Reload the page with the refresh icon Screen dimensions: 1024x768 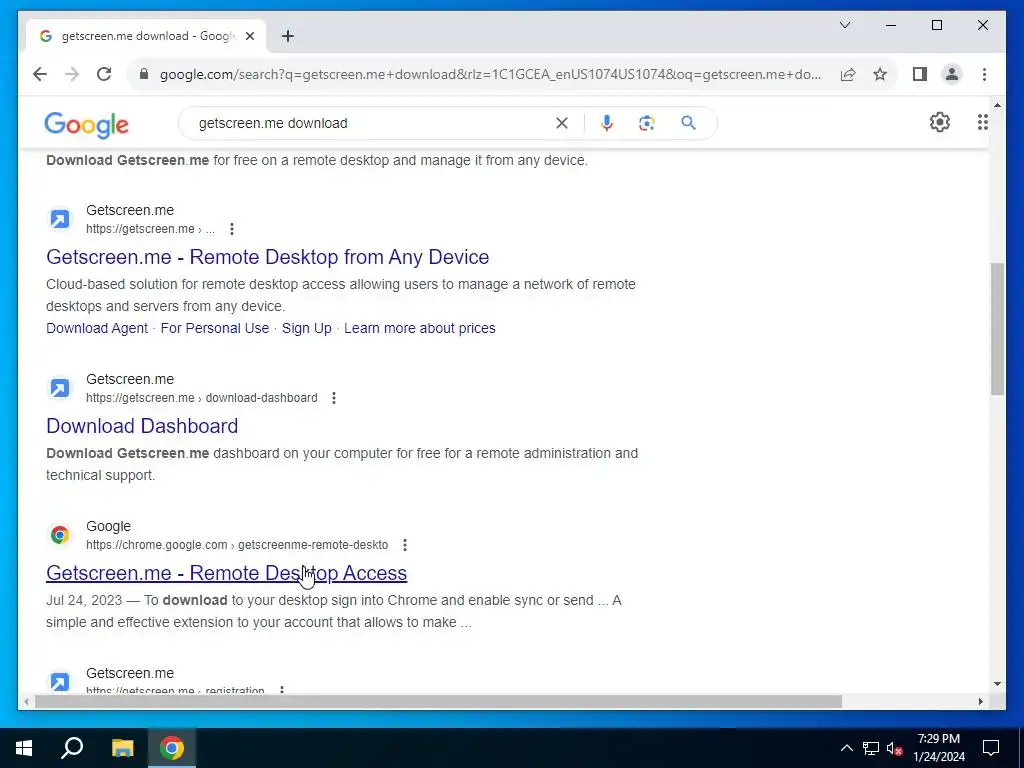coord(104,74)
